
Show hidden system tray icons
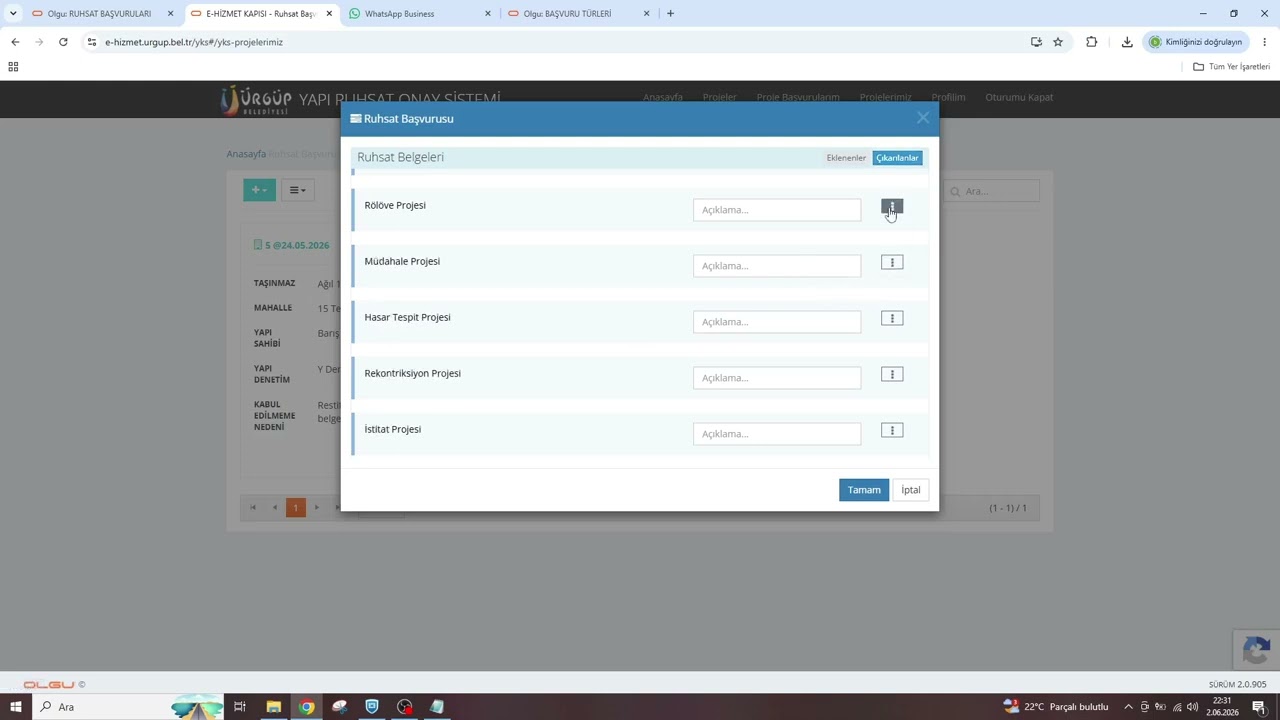pyautogui.click(x=1128, y=707)
